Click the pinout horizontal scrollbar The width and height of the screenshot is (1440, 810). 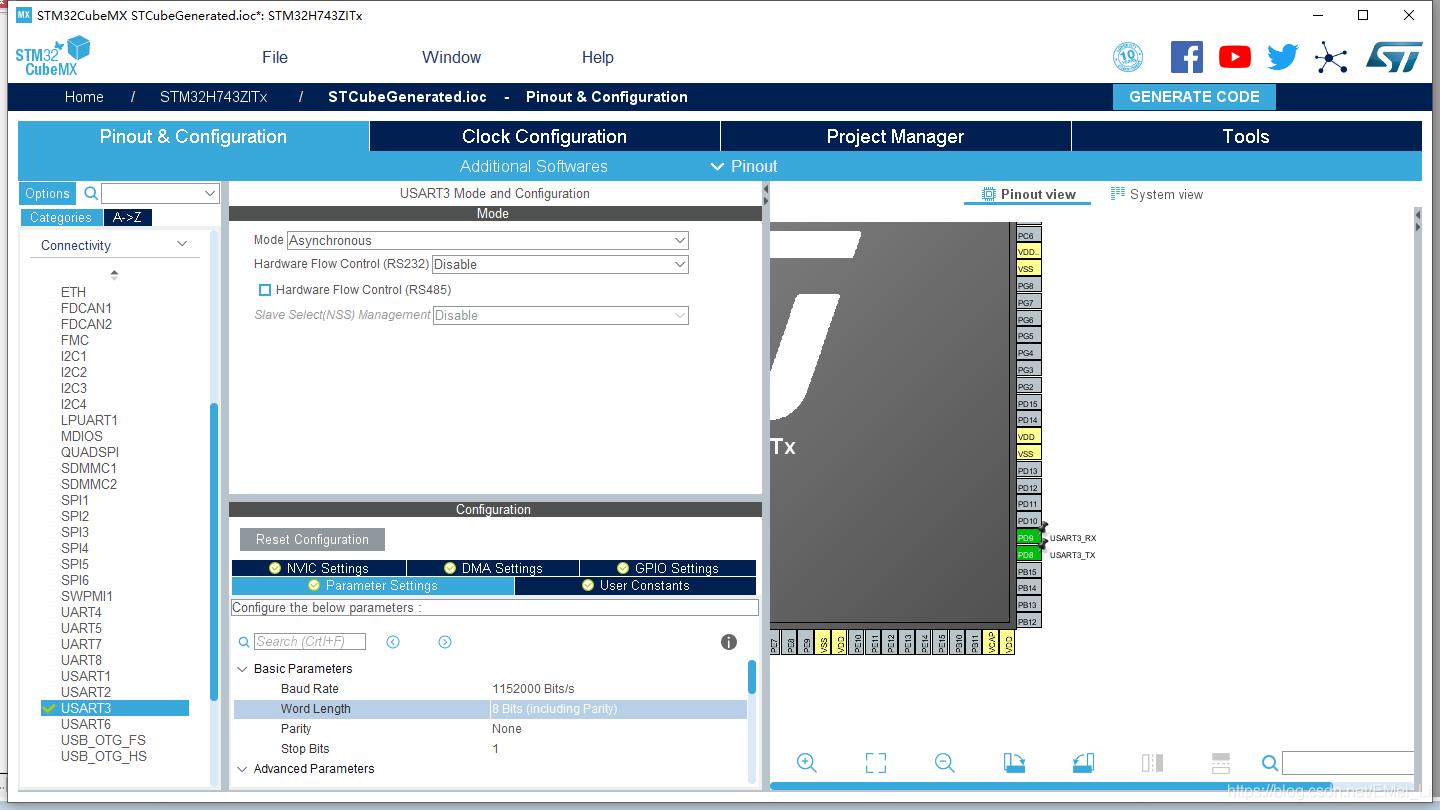(x=1051, y=786)
